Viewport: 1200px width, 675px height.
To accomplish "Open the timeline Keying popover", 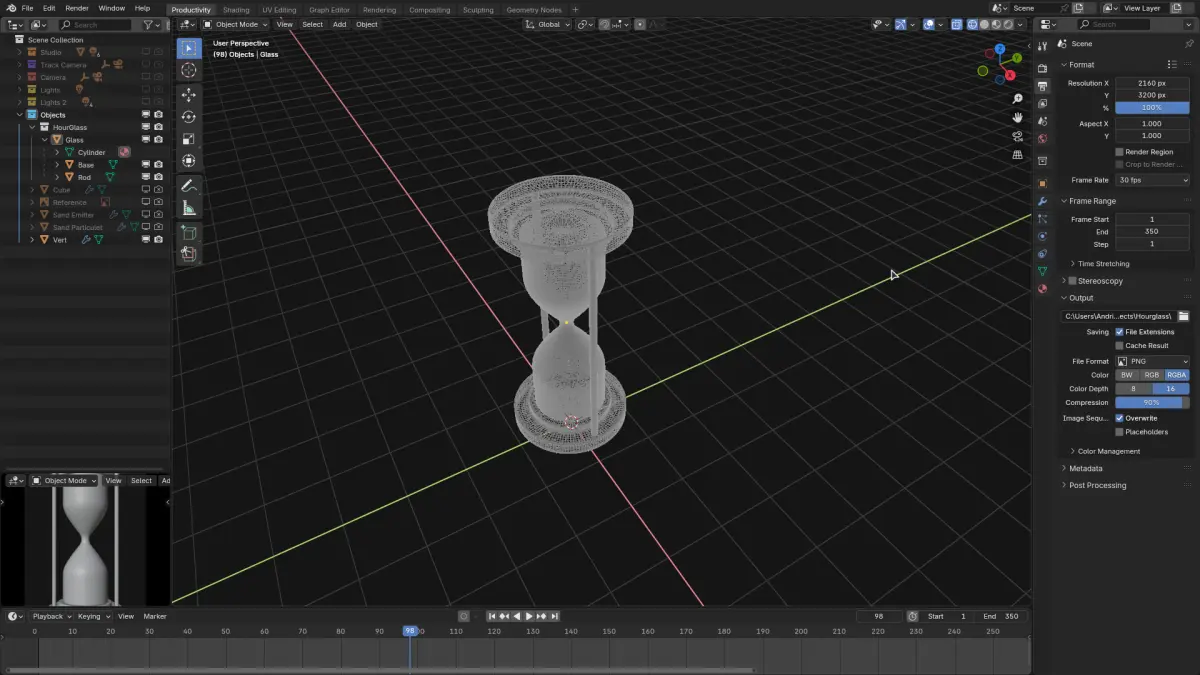I will tap(92, 616).
